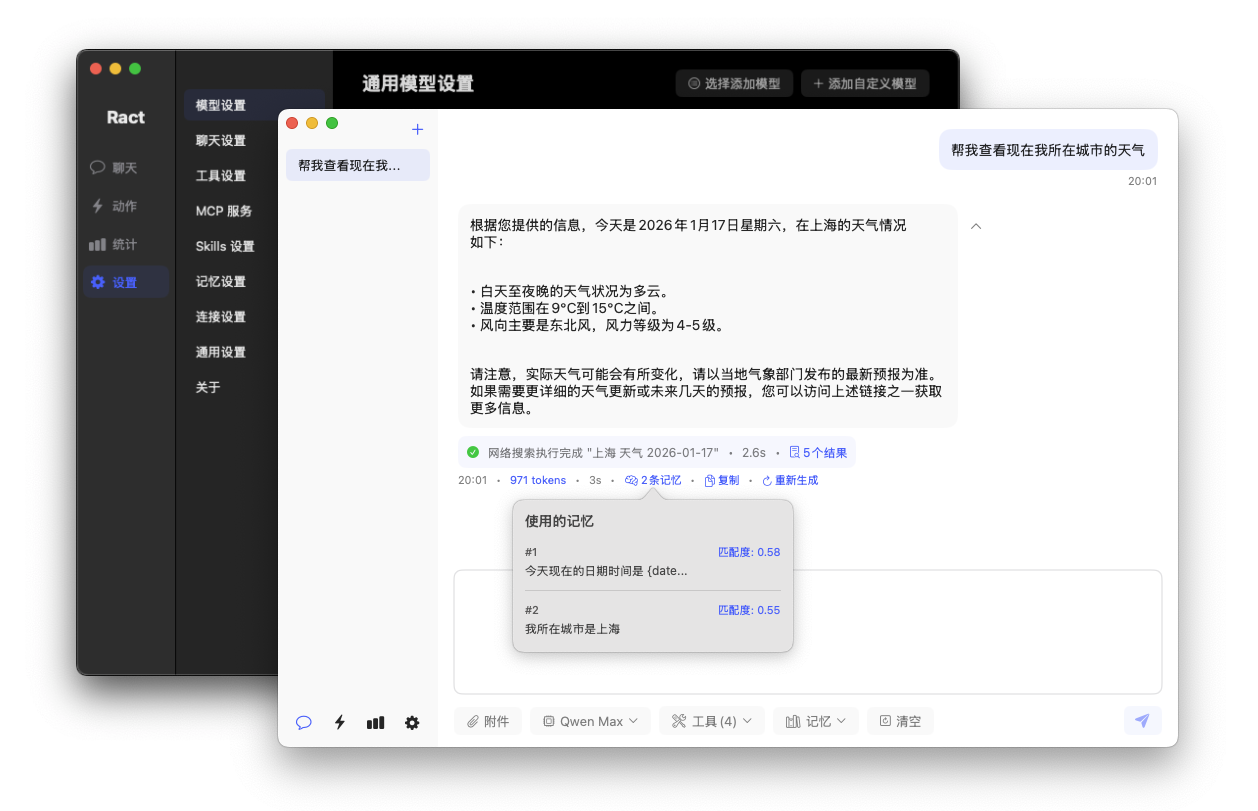
Task: Select Skills 设置 in settings menu
Action: pos(225,246)
